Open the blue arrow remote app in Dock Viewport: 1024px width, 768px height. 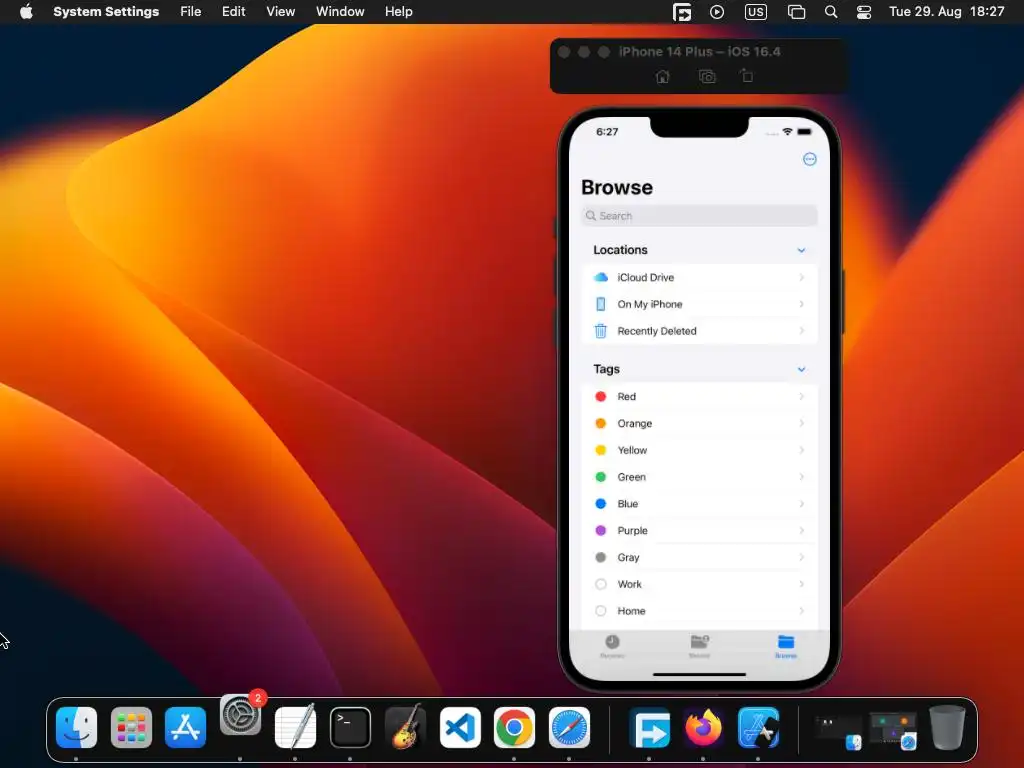[x=650, y=728]
